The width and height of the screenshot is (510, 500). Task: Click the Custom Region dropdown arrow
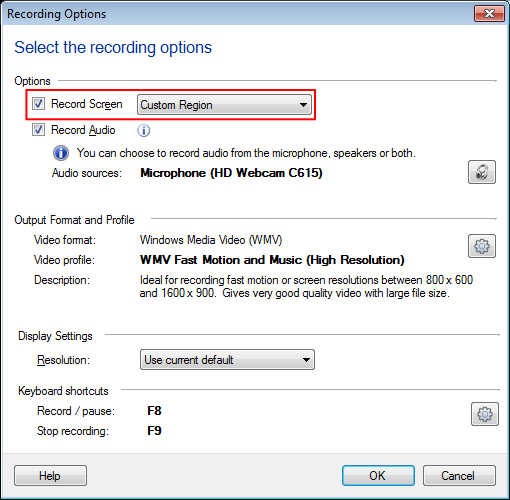coord(303,105)
